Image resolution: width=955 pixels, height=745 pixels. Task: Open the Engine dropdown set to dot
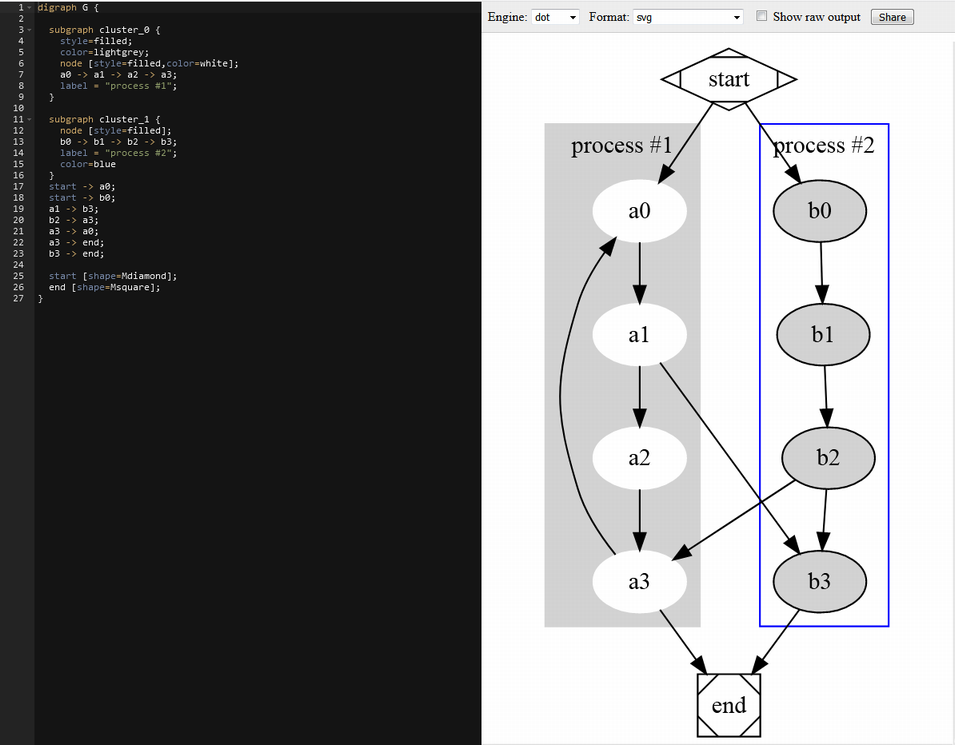pos(555,17)
